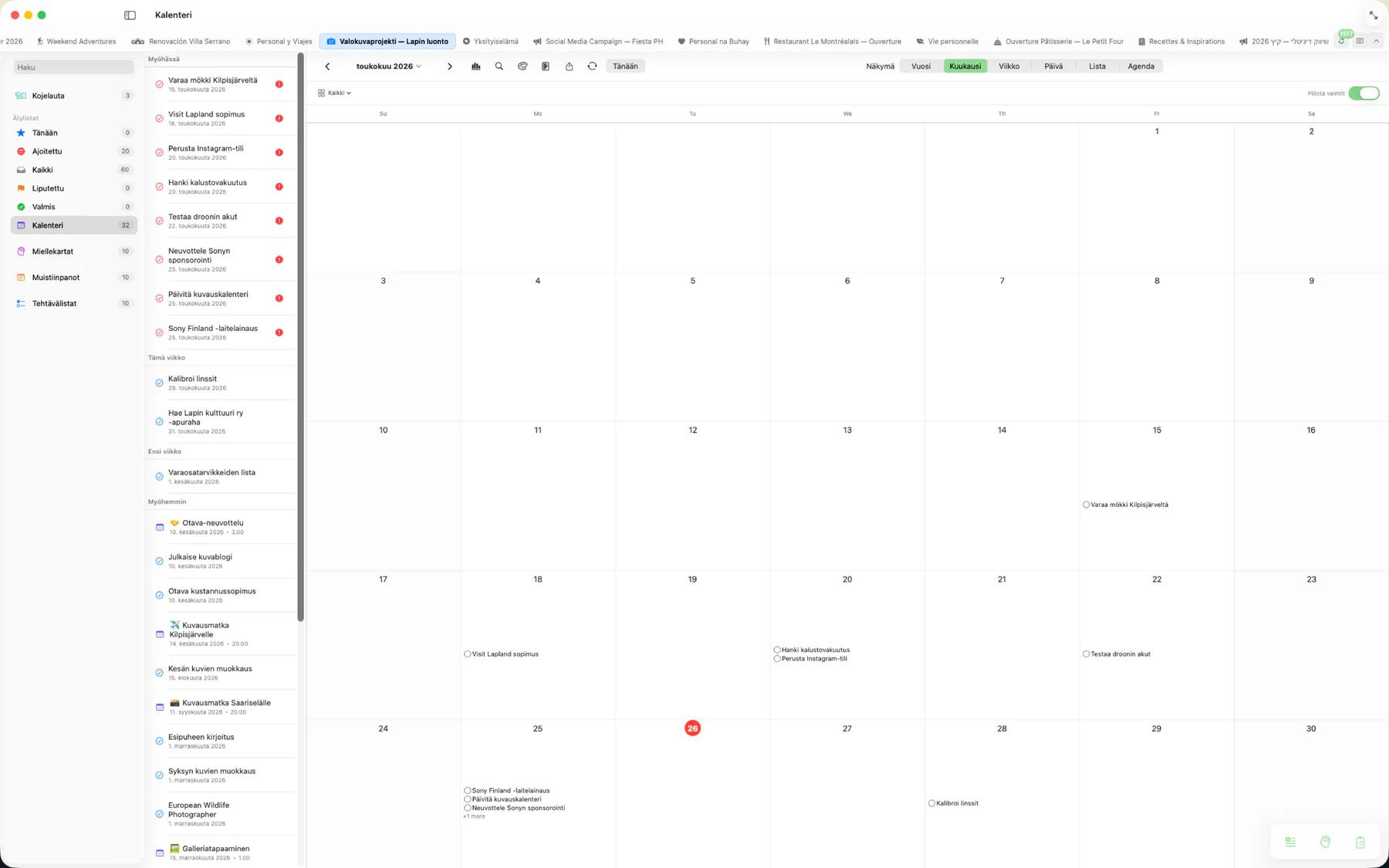Jump to today with Tänään button
The height and width of the screenshot is (868, 1389).
click(x=625, y=66)
